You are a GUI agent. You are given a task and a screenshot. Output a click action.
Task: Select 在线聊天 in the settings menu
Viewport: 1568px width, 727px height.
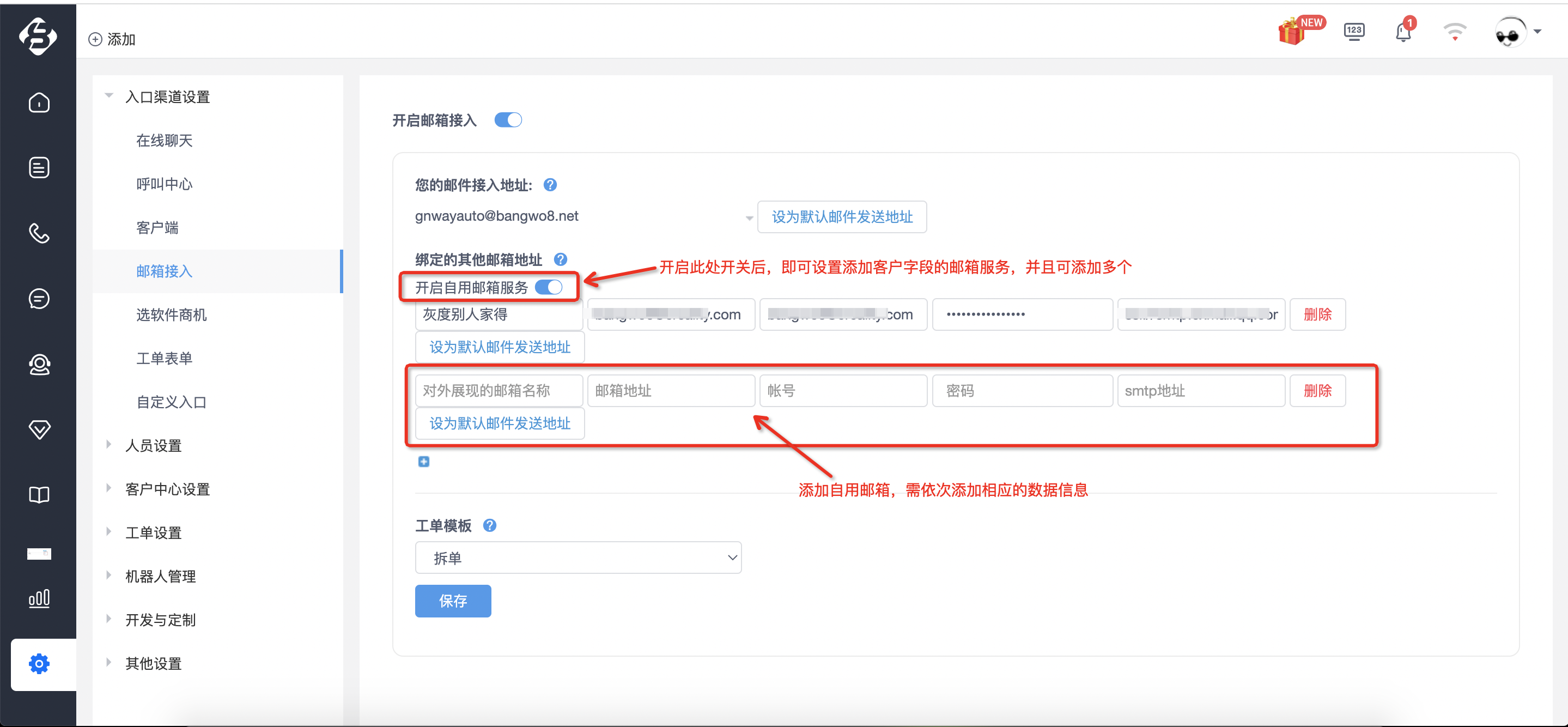point(165,141)
